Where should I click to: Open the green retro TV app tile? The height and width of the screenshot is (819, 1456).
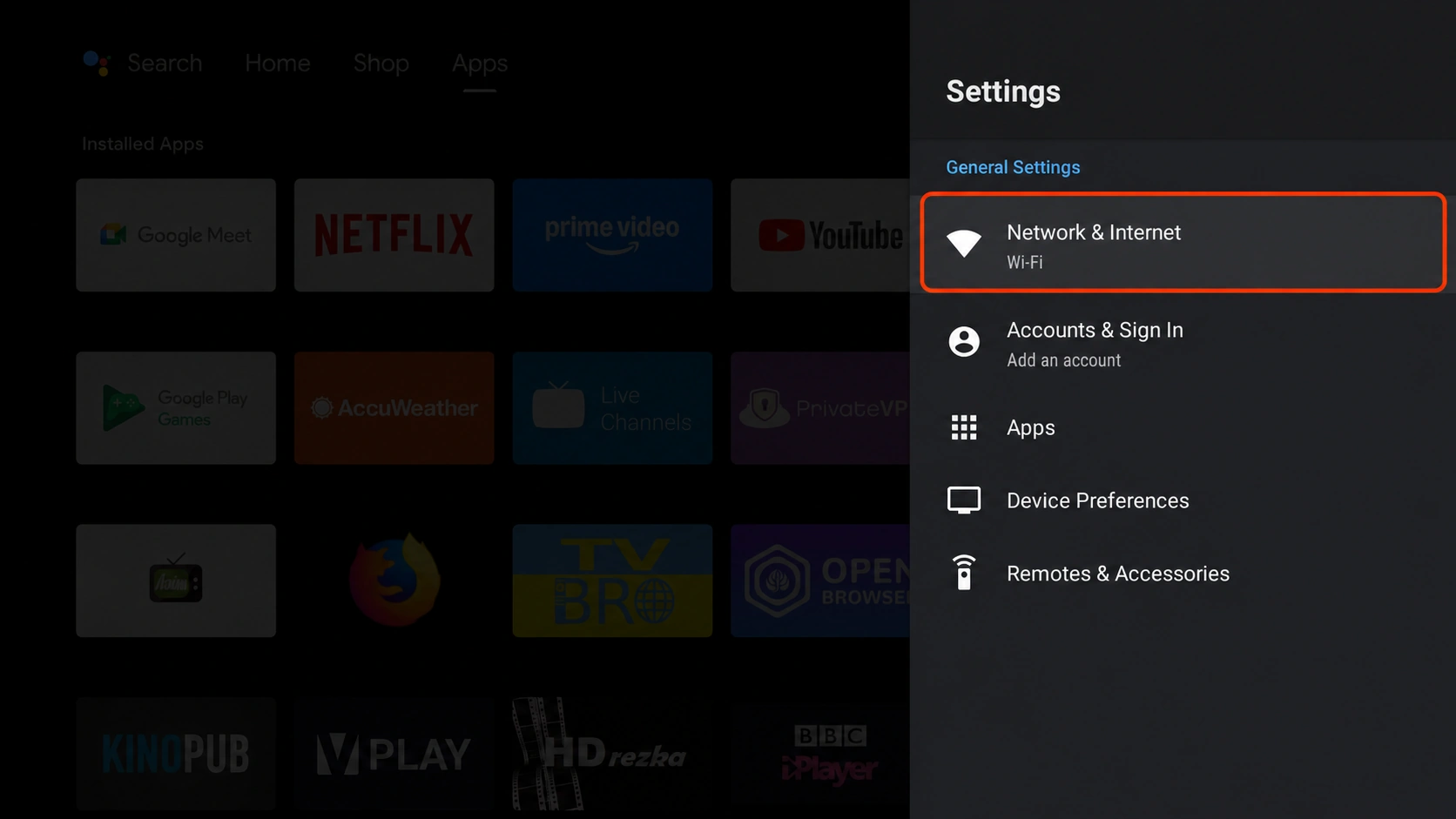point(176,581)
